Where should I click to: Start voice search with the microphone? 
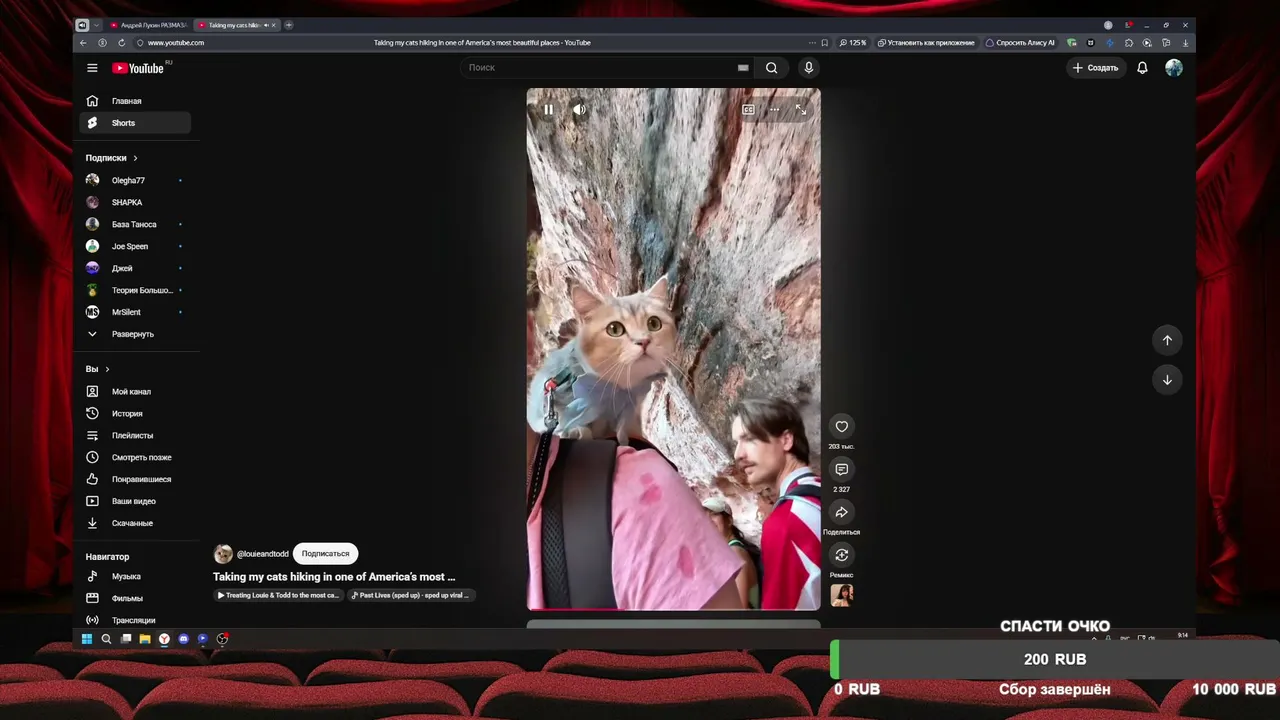[x=809, y=68]
